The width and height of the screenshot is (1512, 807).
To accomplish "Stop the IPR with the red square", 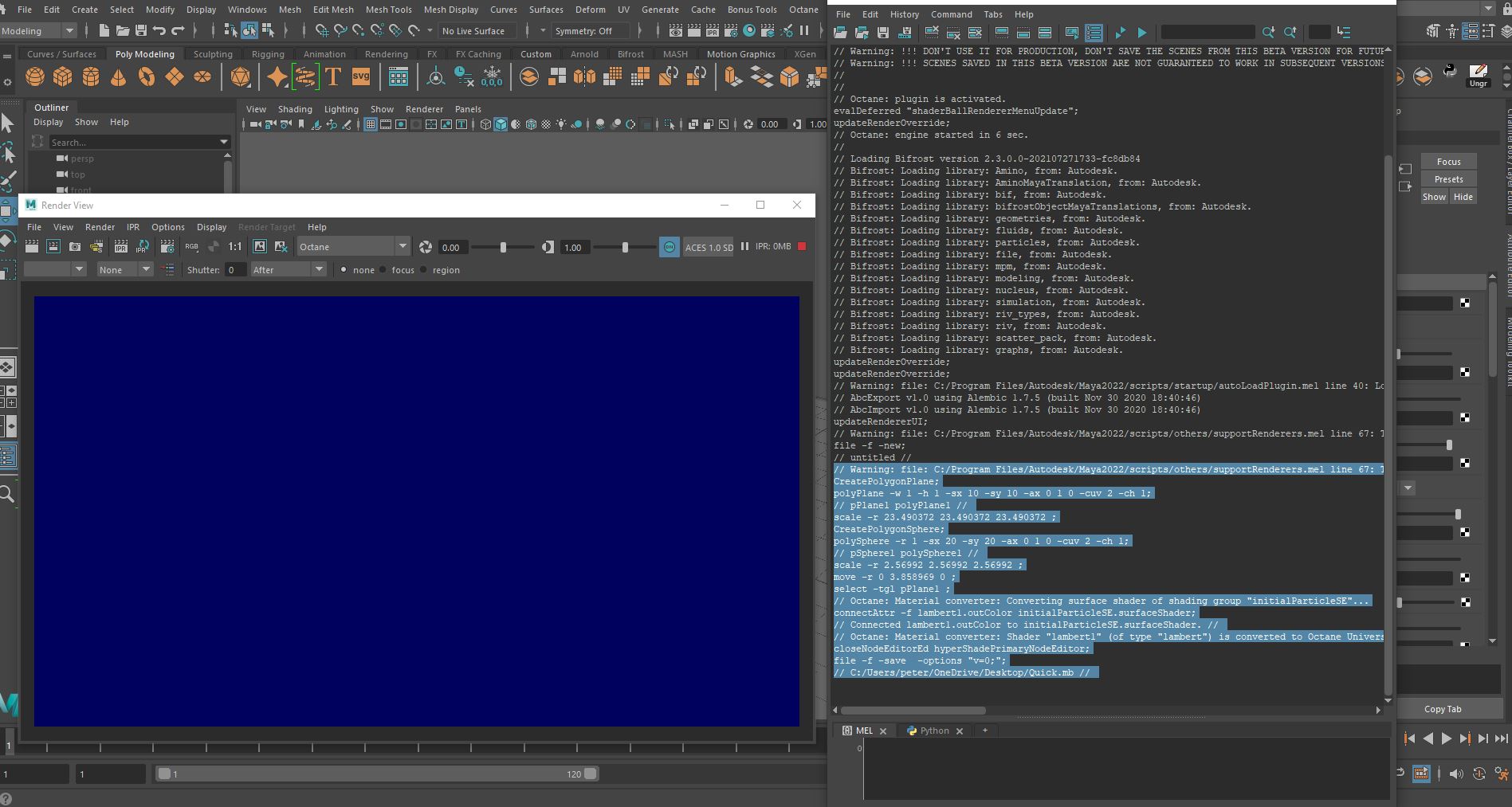I will point(802,246).
